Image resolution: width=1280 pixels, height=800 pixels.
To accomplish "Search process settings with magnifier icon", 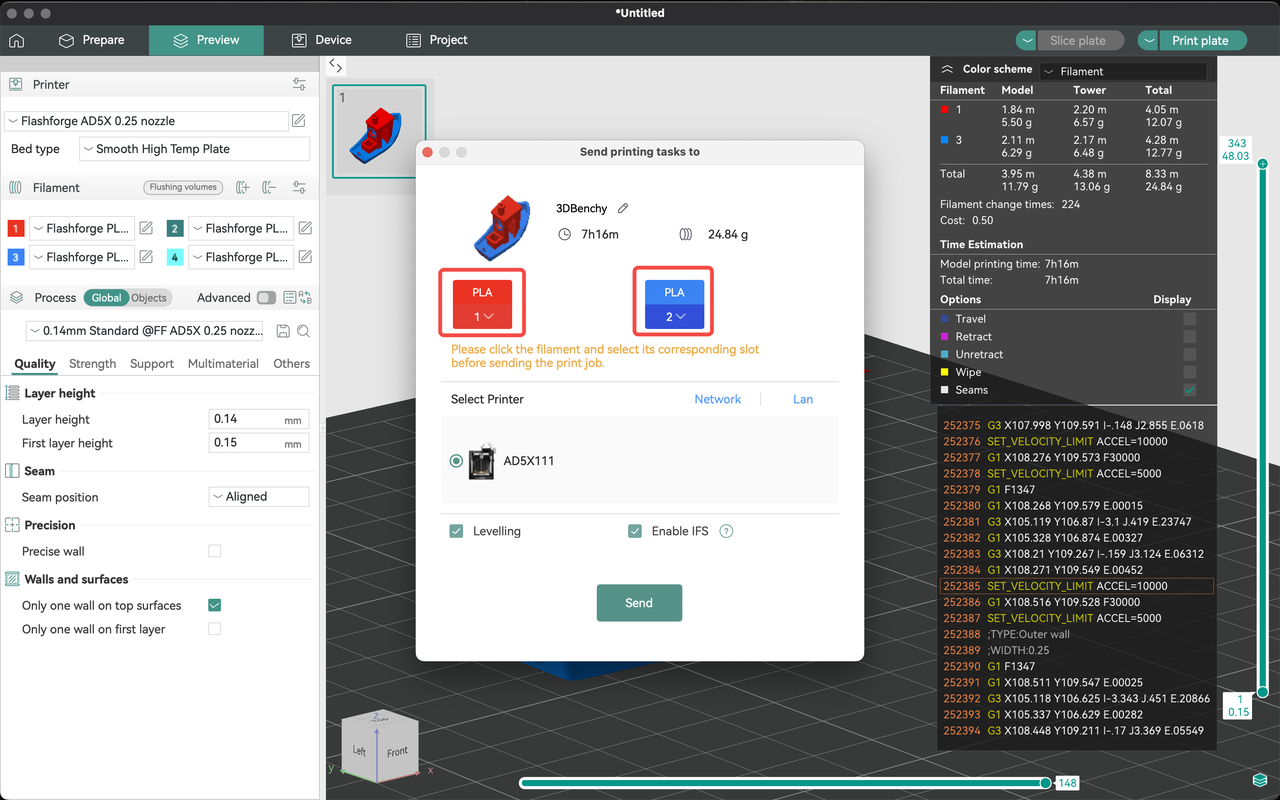I will pyautogui.click(x=303, y=331).
